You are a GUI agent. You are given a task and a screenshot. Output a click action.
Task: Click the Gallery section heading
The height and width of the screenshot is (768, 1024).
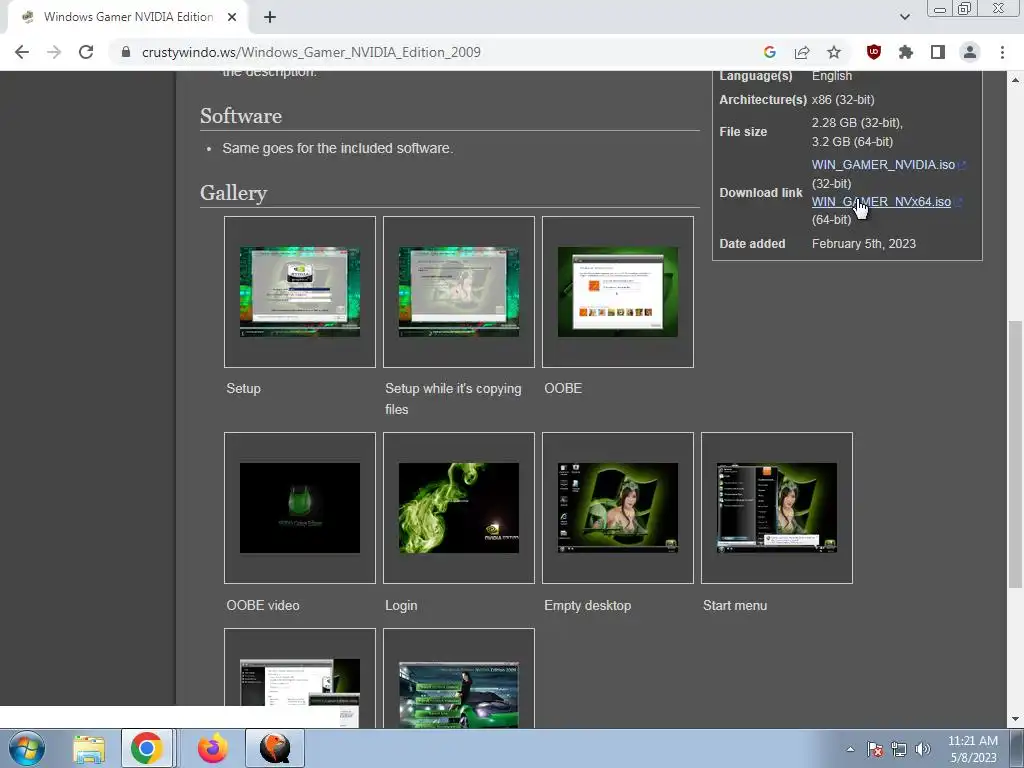pos(233,193)
